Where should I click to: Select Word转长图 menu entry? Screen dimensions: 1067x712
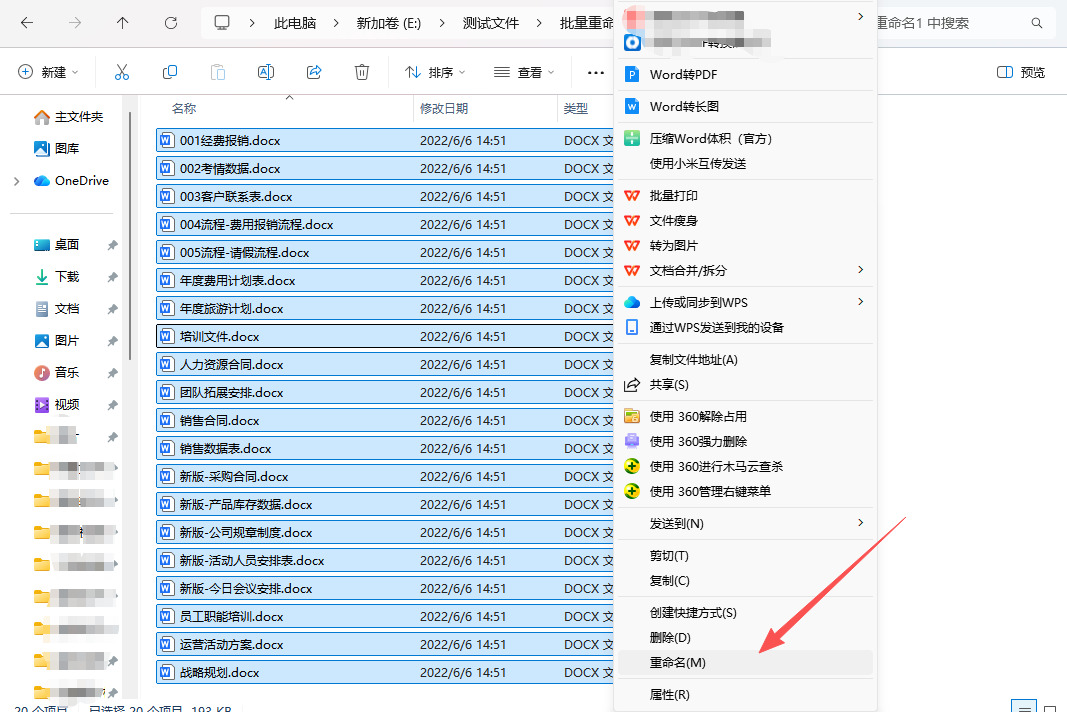click(745, 106)
